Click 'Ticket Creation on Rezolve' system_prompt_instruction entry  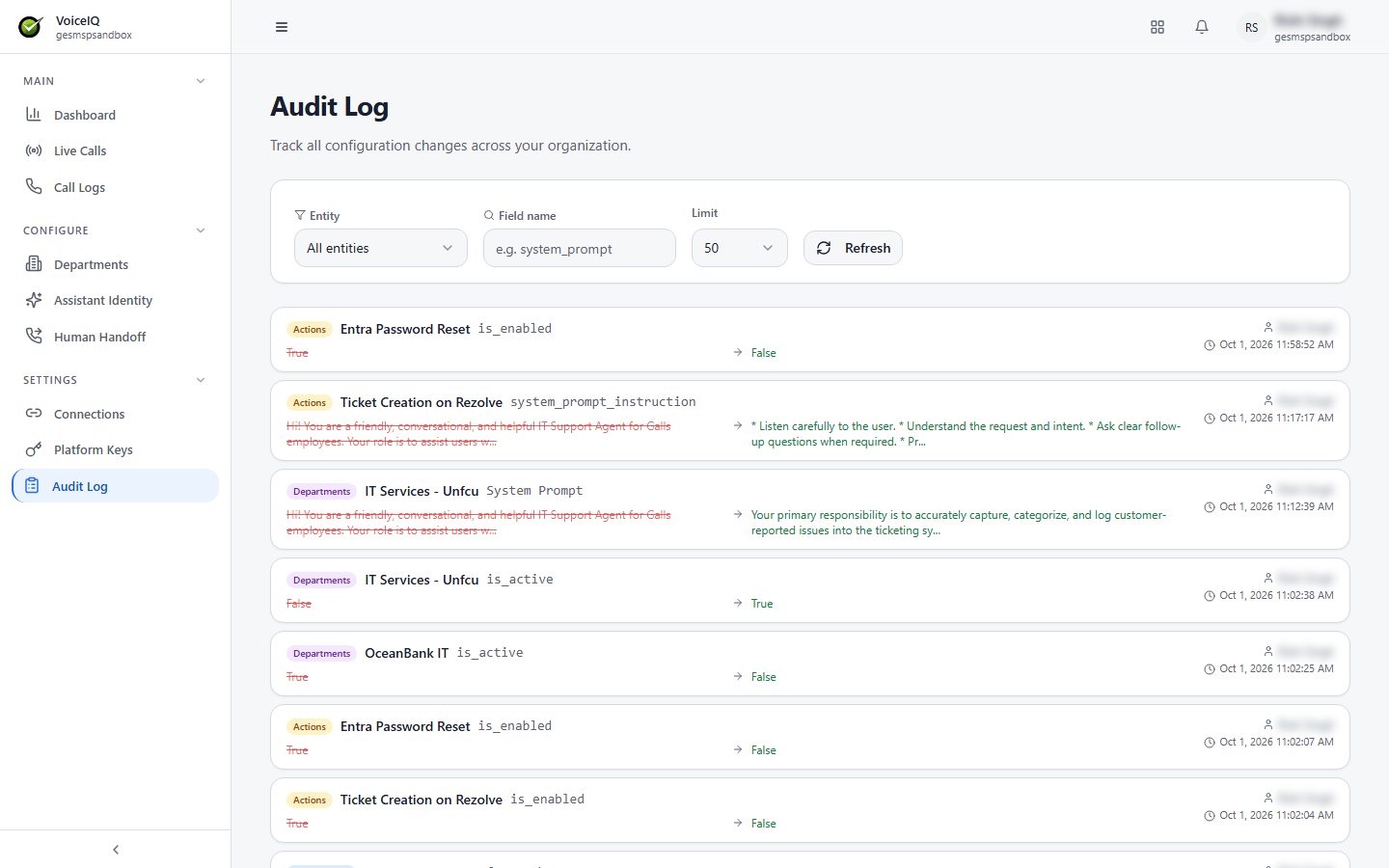810,420
